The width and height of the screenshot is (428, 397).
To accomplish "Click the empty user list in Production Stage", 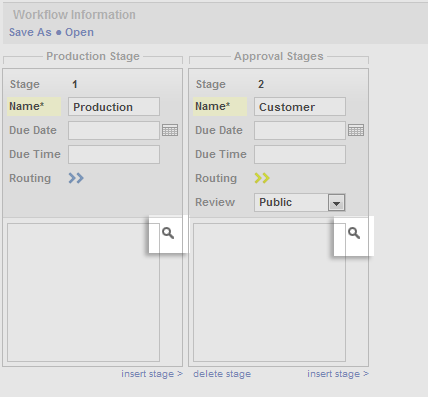I will (x=83, y=292).
